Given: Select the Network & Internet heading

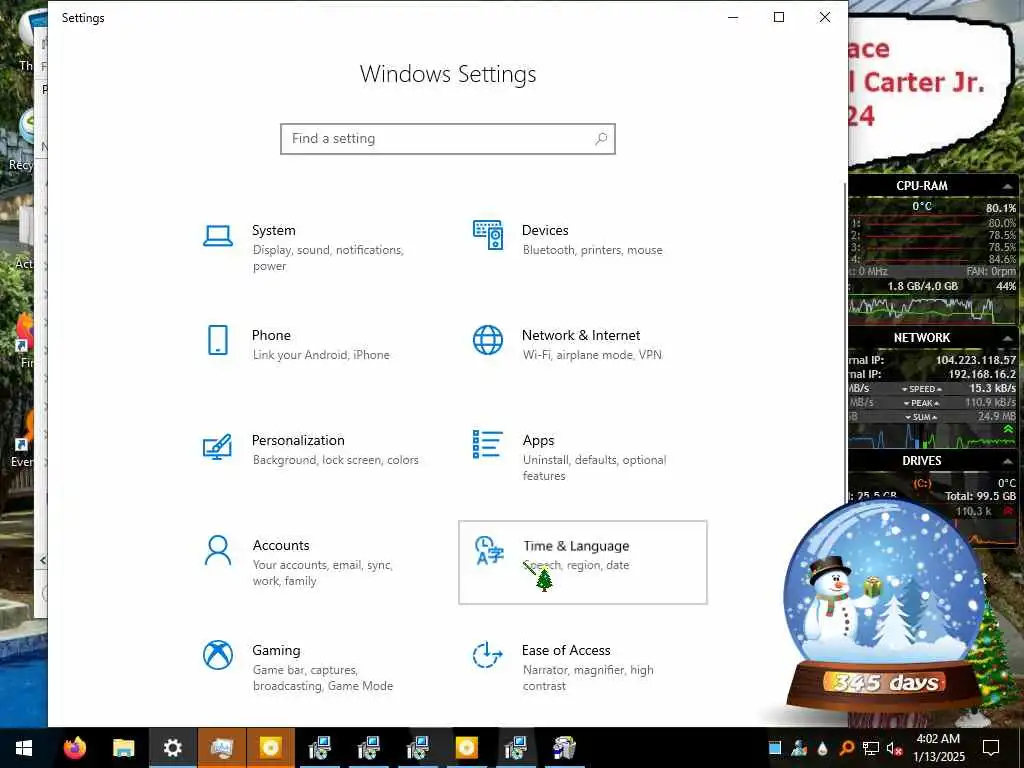Looking at the screenshot, I should (x=581, y=335).
